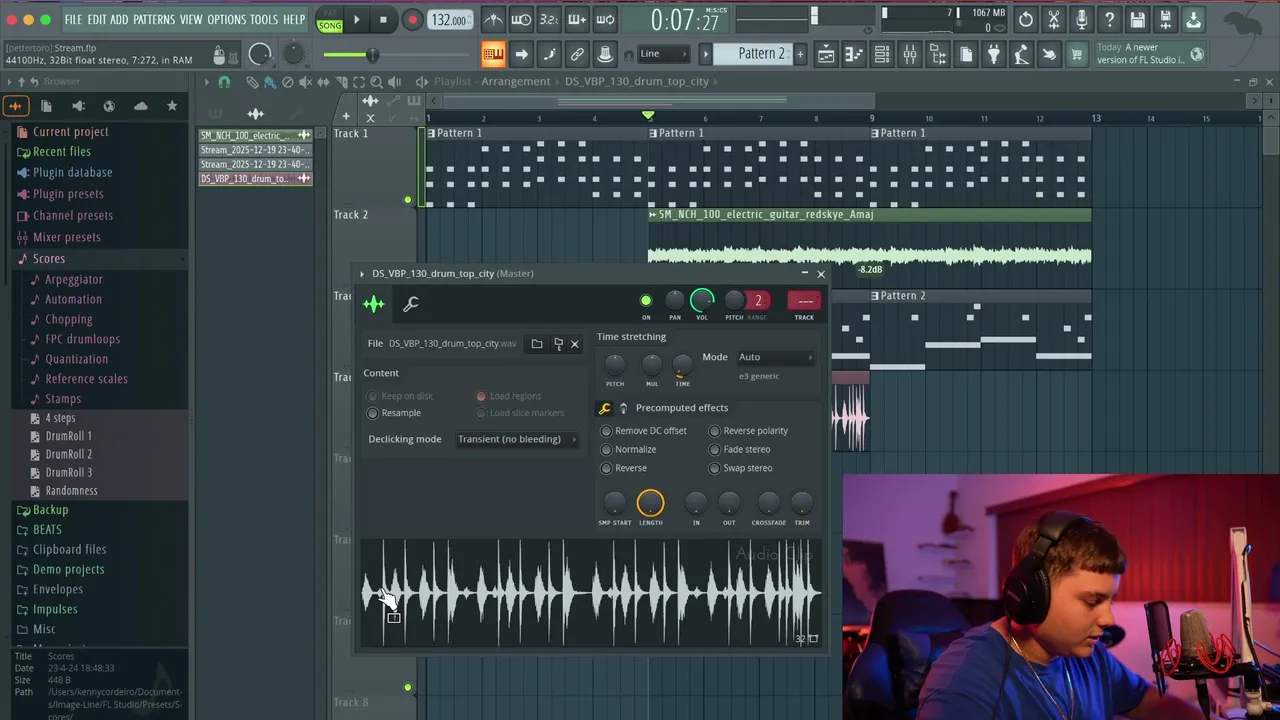Viewport: 1280px width, 720px height.
Task: Open the Channel rack icon
Action: [x=882, y=54]
